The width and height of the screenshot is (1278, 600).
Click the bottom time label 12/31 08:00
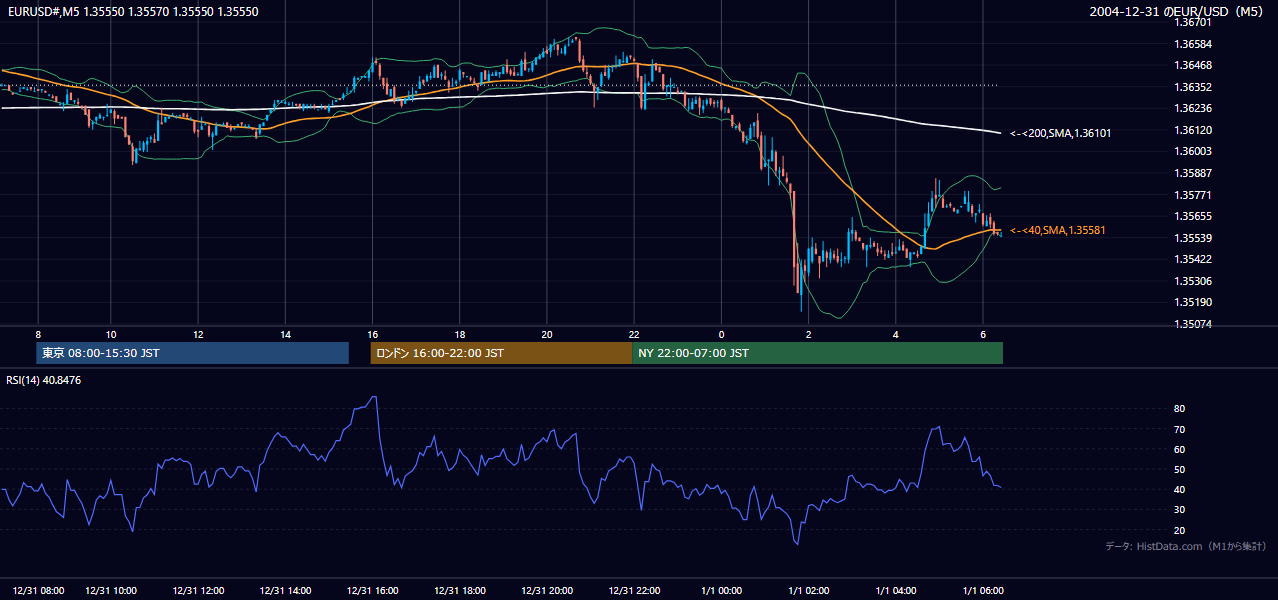tap(39, 590)
